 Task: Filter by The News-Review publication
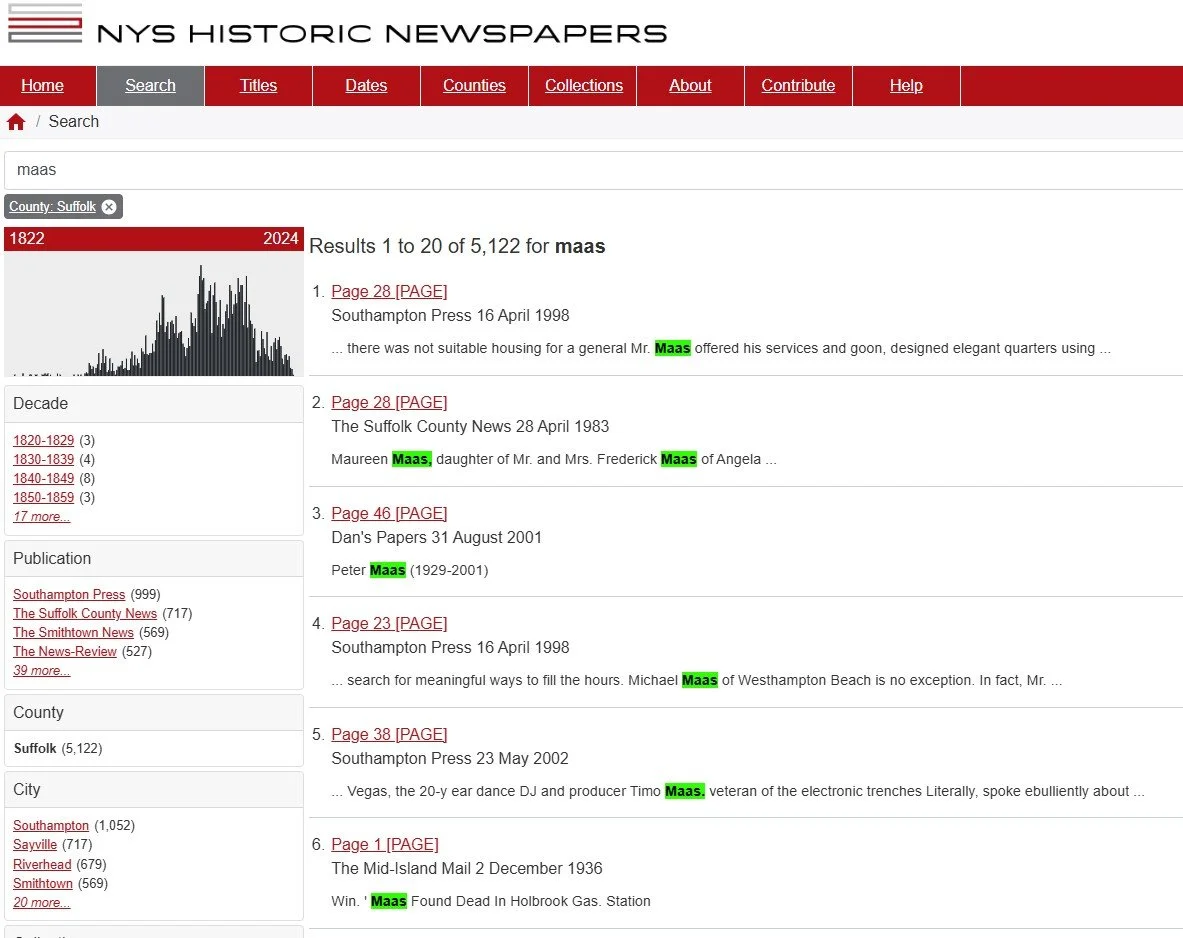(x=65, y=651)
